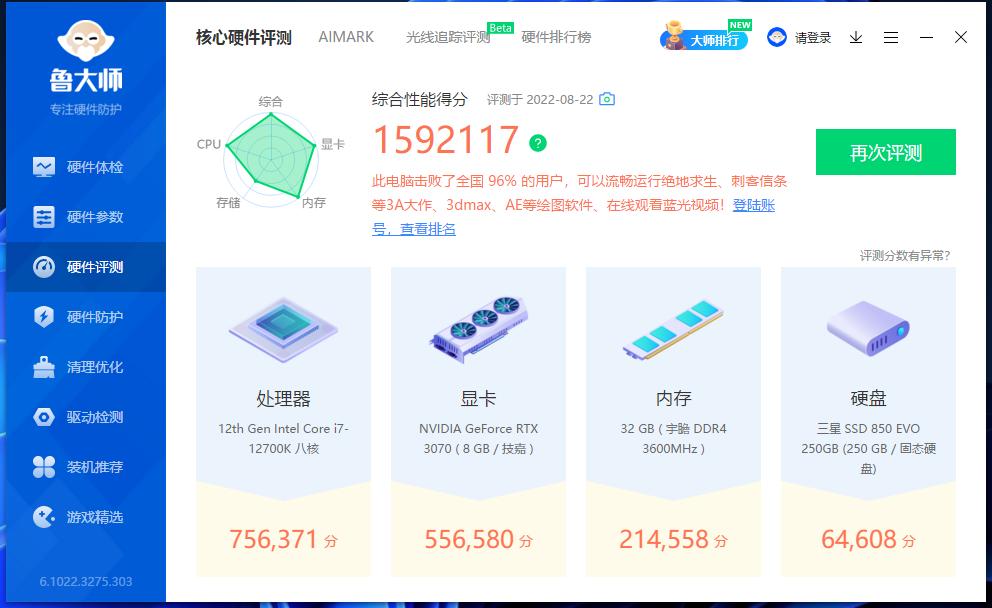Open 硬件参数 in the sidebar

[86, 217]
